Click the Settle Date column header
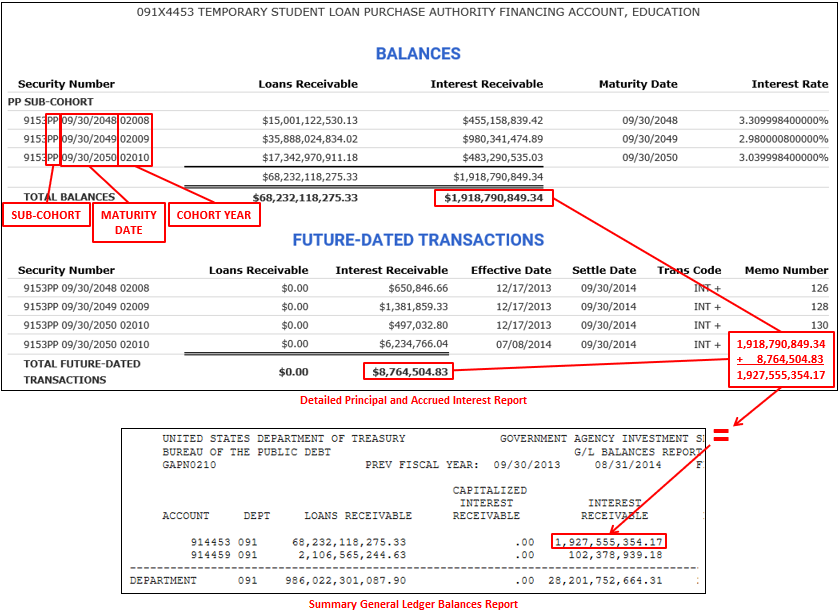Viewport: 839px width, 613px height. (x=604, y=270)
